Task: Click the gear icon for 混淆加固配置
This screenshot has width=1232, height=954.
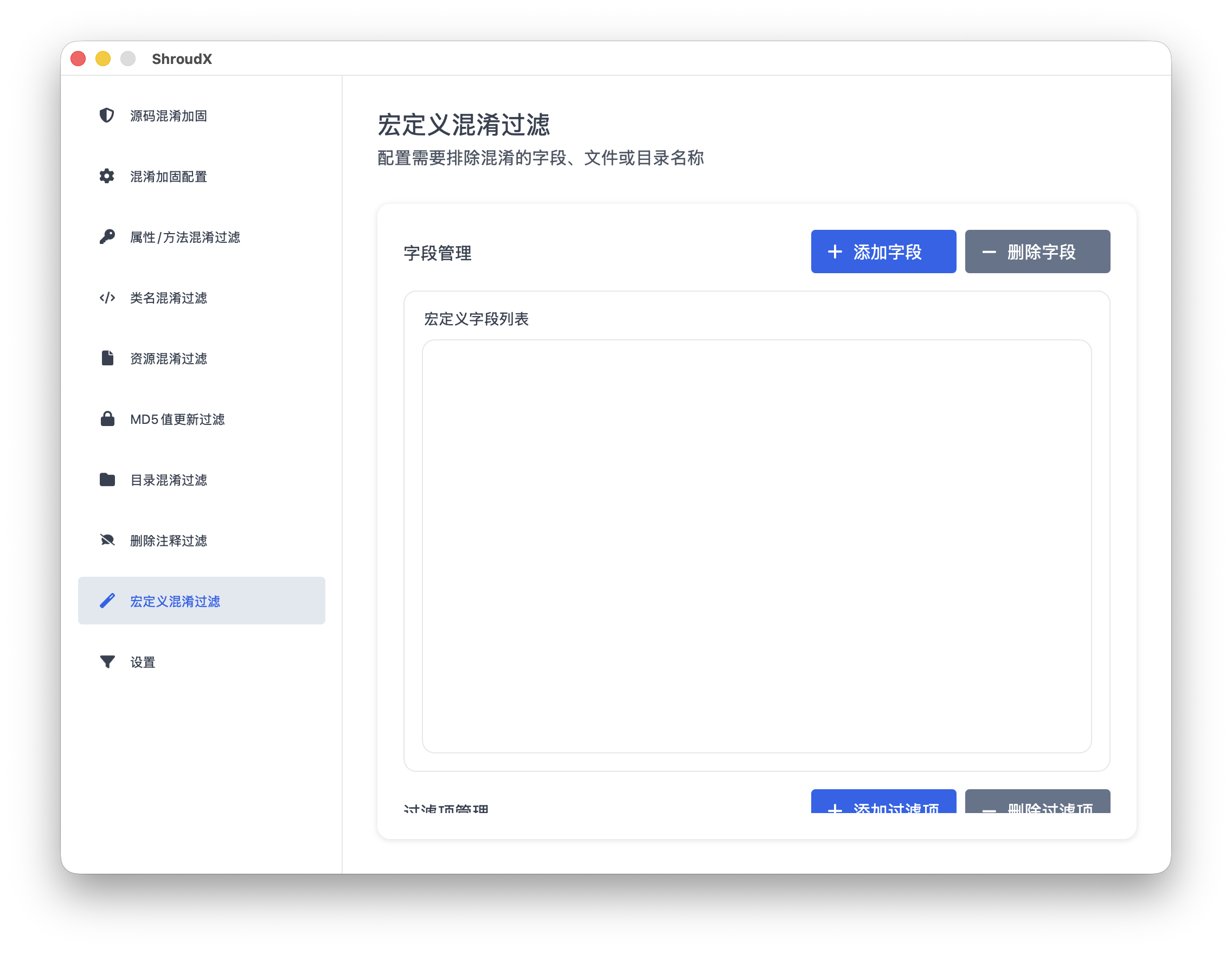Action: point(107,177)
